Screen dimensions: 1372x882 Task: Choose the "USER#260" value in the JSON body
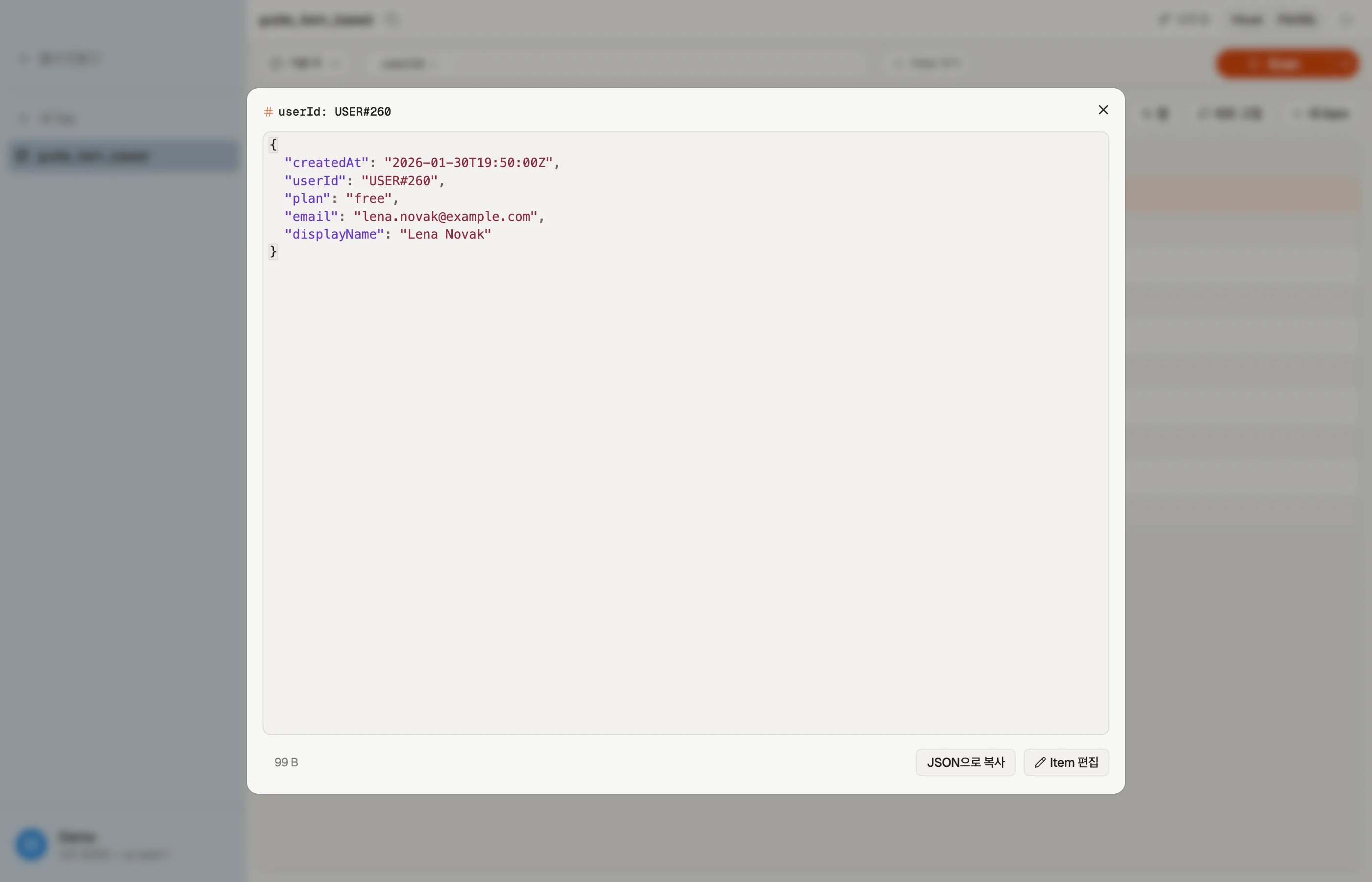point(399,181)
